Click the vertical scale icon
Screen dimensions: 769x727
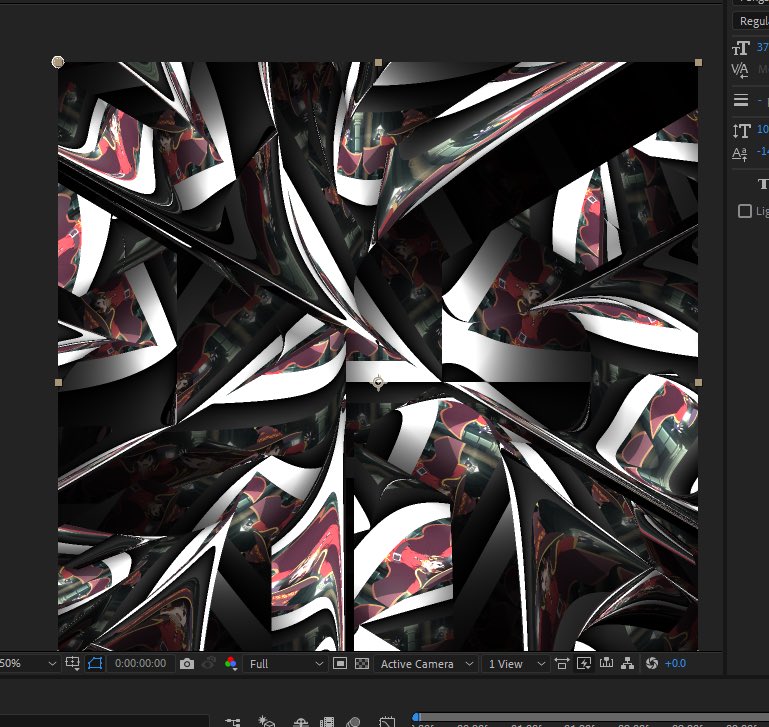741,130
